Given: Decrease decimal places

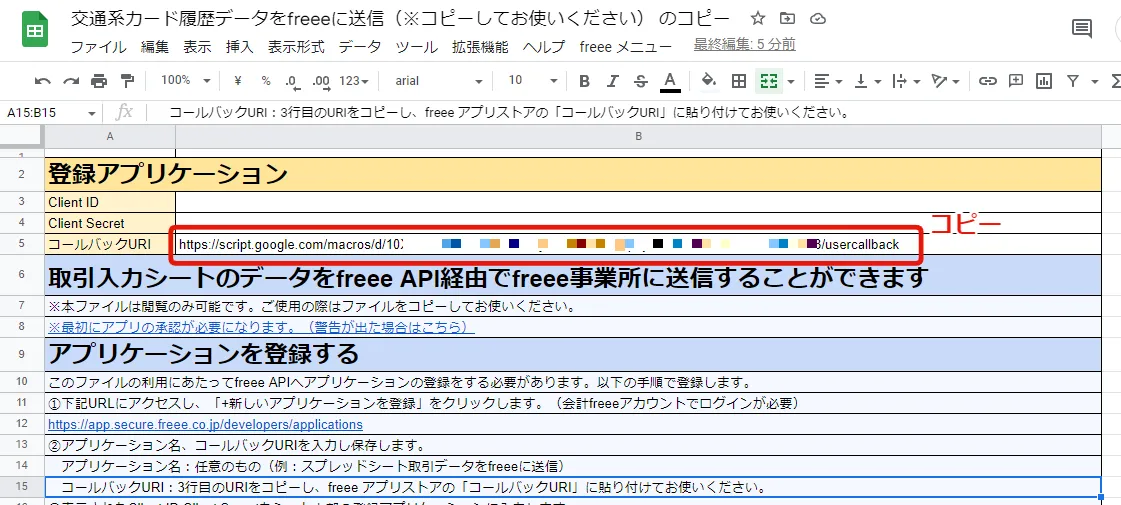Looking at the screenshot, I should point(292,81).
